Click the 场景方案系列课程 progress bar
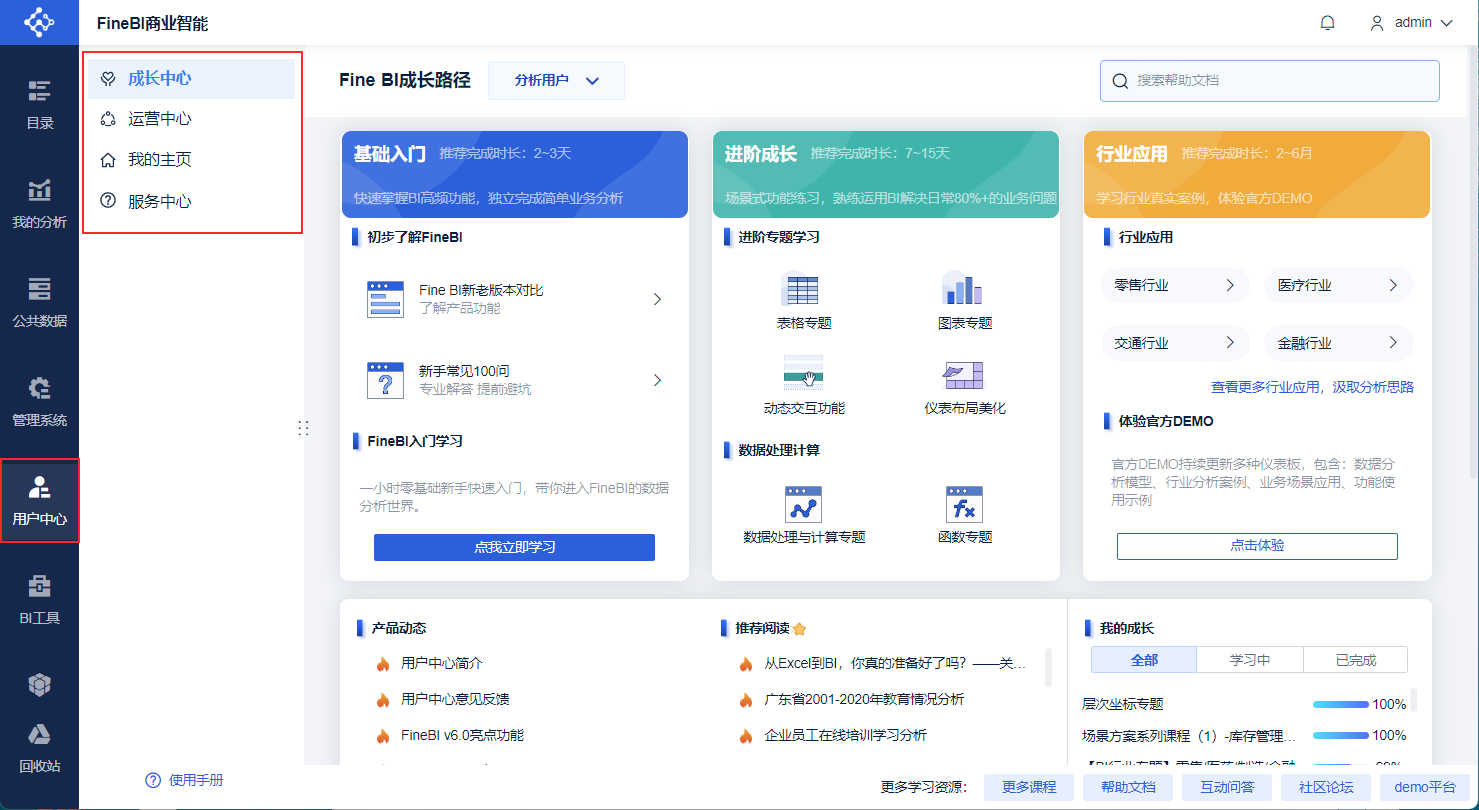The height and width of the screenshot is (810, 1479). [x=1341, y=735]
